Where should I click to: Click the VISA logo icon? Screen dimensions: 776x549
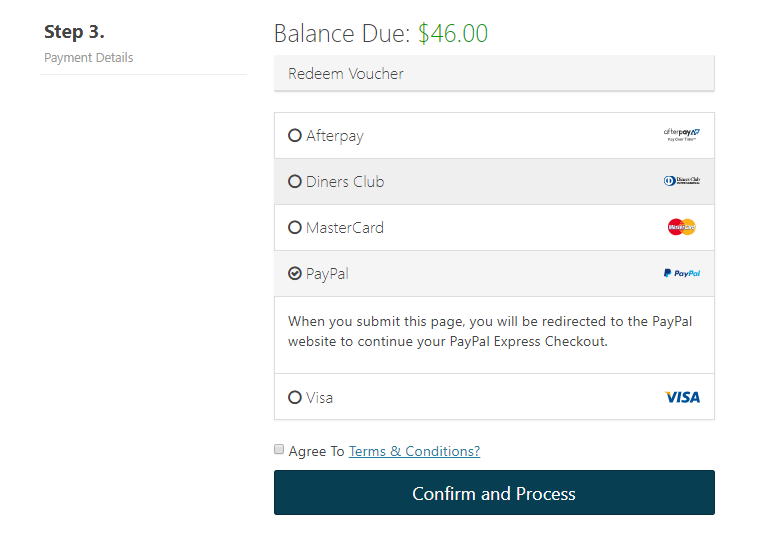tap(681, 397)
